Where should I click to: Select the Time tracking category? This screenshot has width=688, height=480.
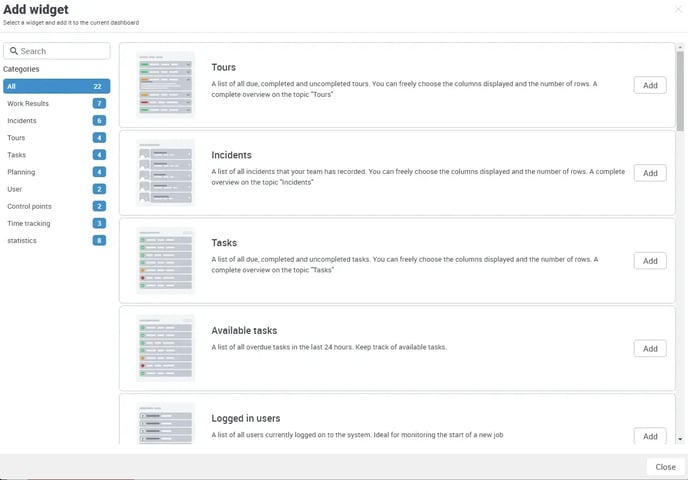point(57,223)
